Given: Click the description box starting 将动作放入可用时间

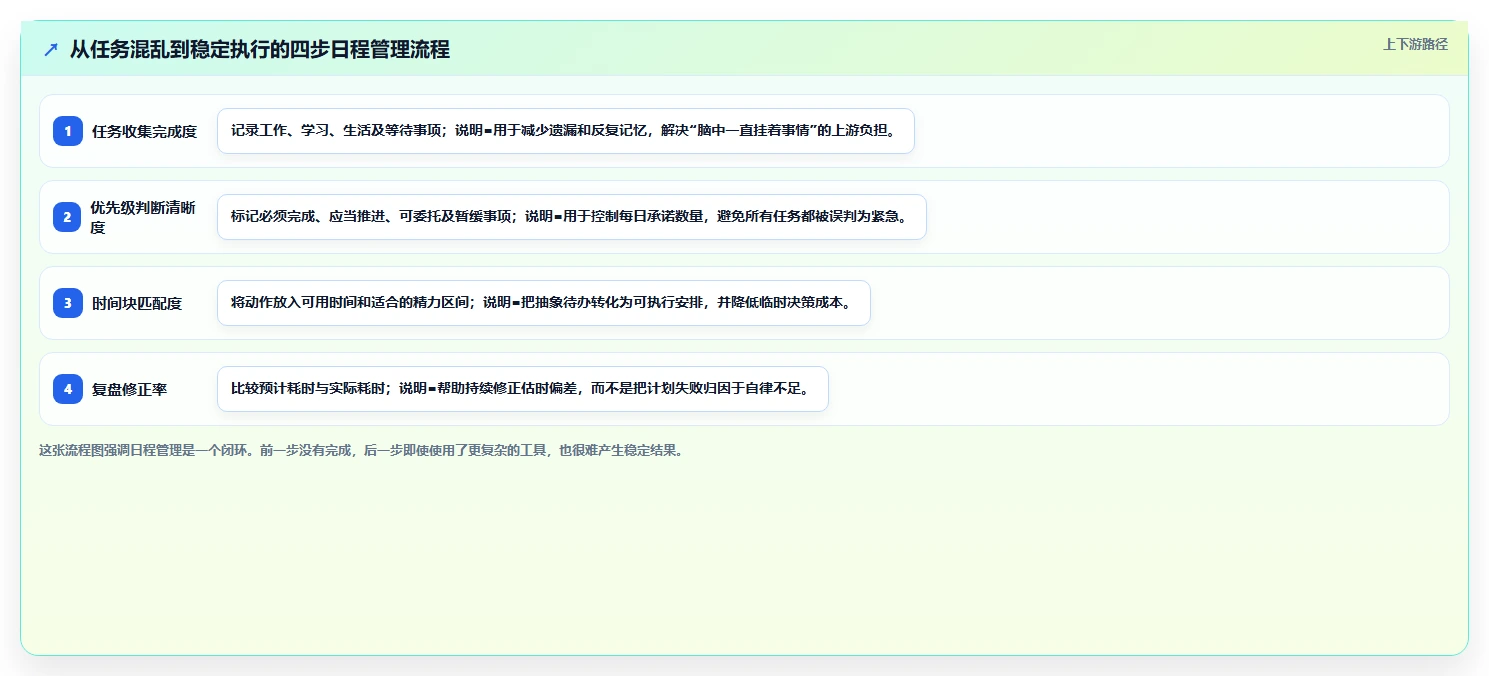Looking at the screenshot, I should tap(544, 303).
